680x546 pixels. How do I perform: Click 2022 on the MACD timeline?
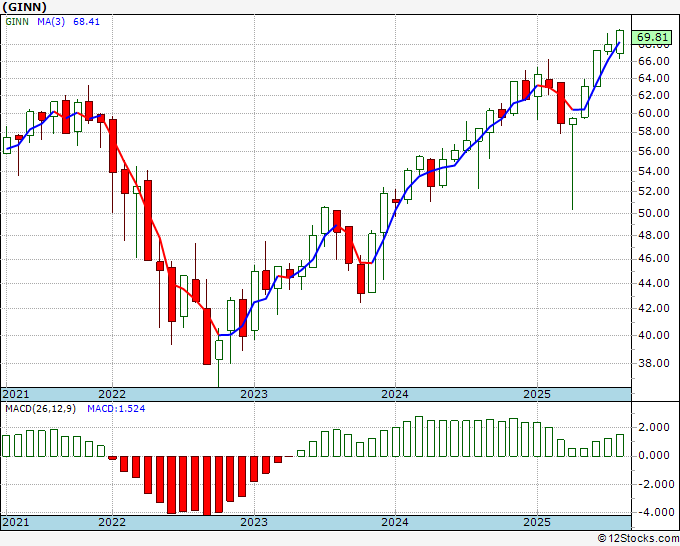coord(112,522)
